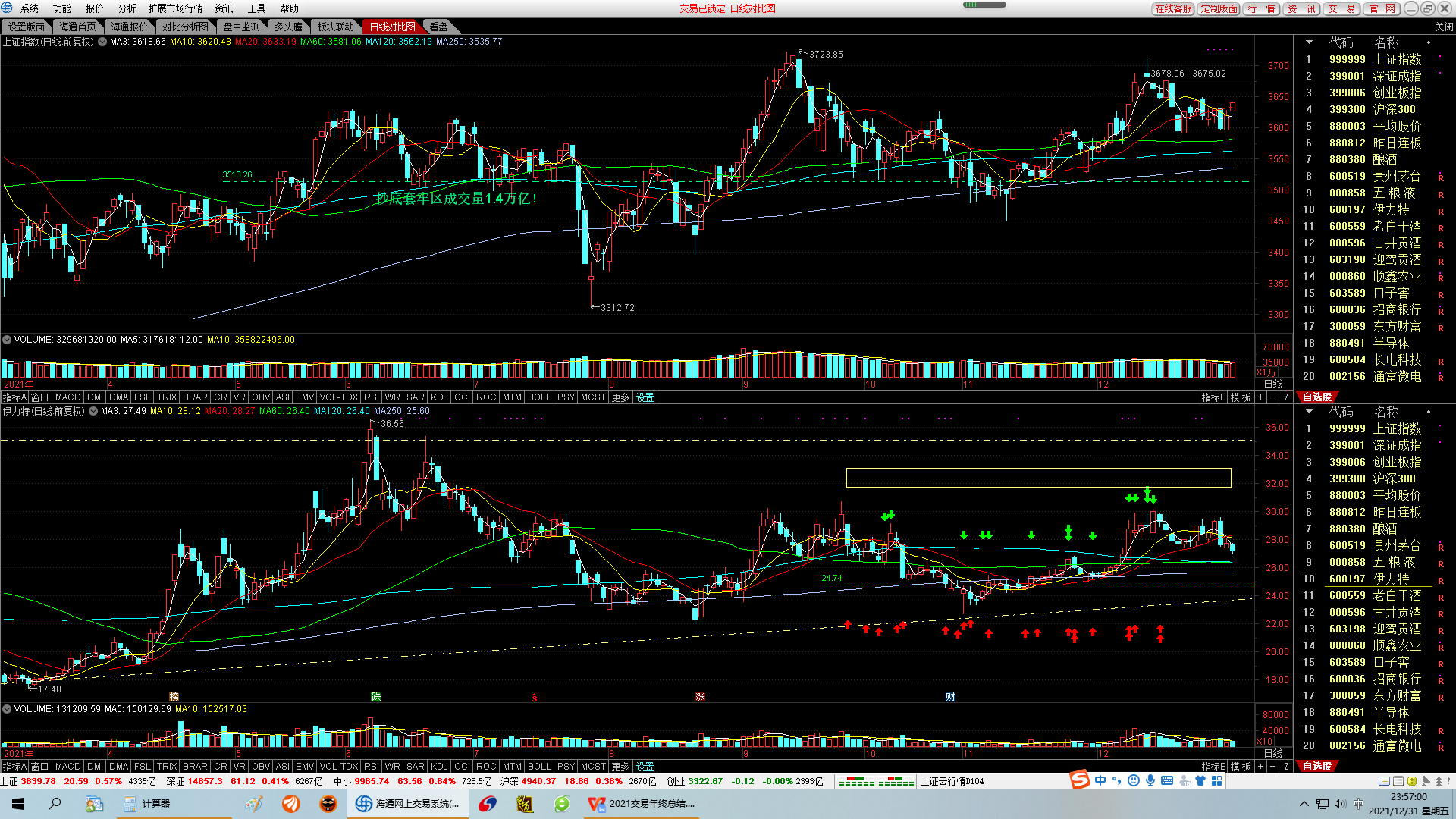
Task: Select MACD indicator on upper chart
Action: click(x=67, y=397)
